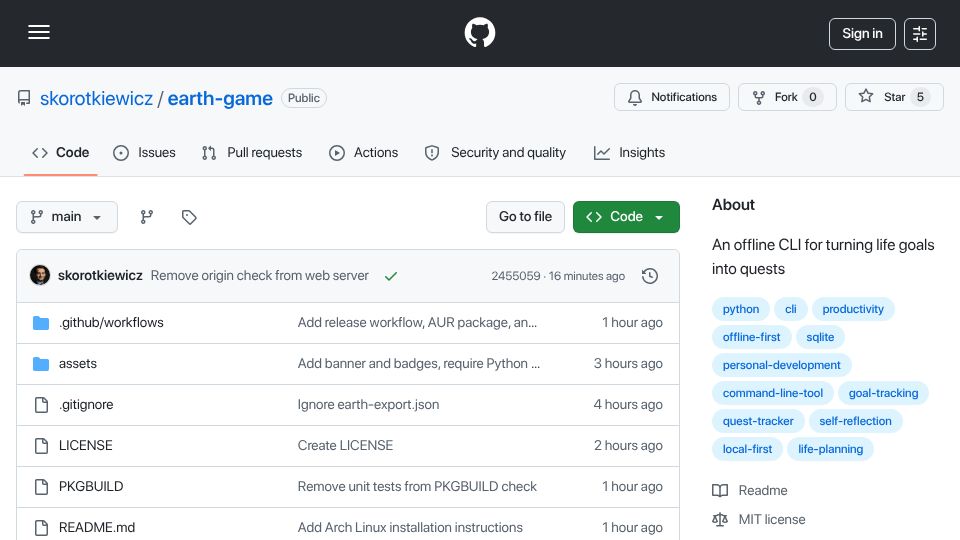
Task: Open the .gitignore file name
Action: tap(86, 405)
